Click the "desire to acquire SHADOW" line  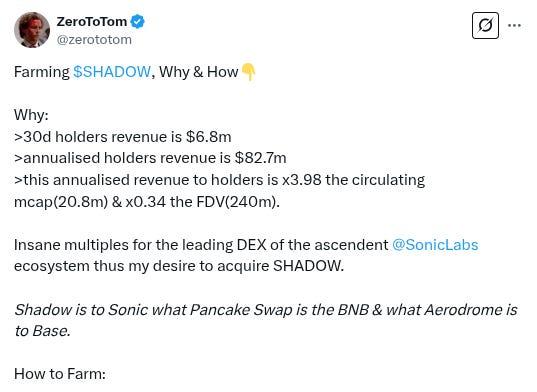(x=179, y=266)
